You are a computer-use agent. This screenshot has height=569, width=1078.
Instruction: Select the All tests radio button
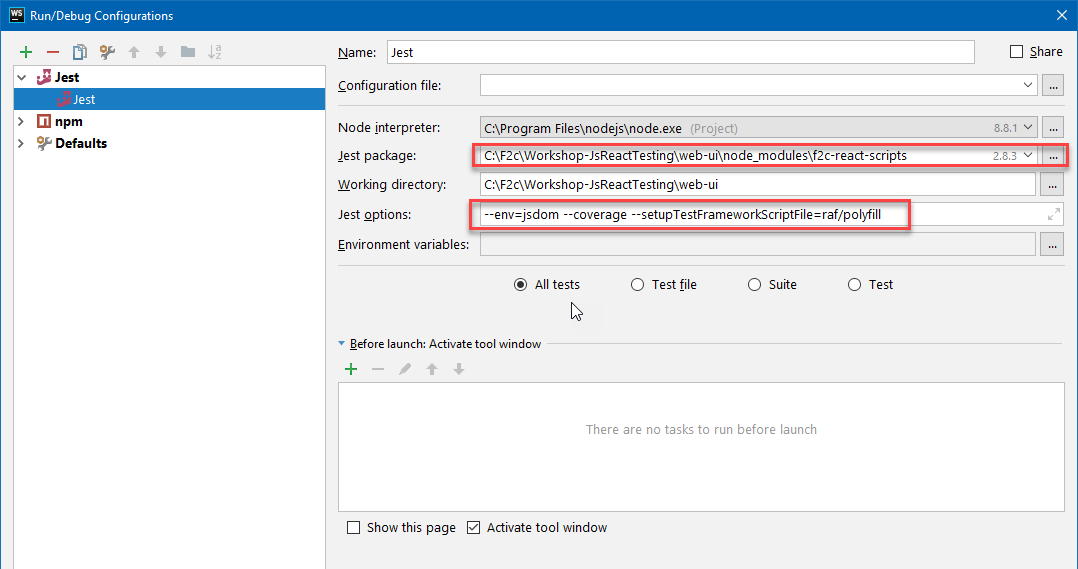click(x=520, y=284)
